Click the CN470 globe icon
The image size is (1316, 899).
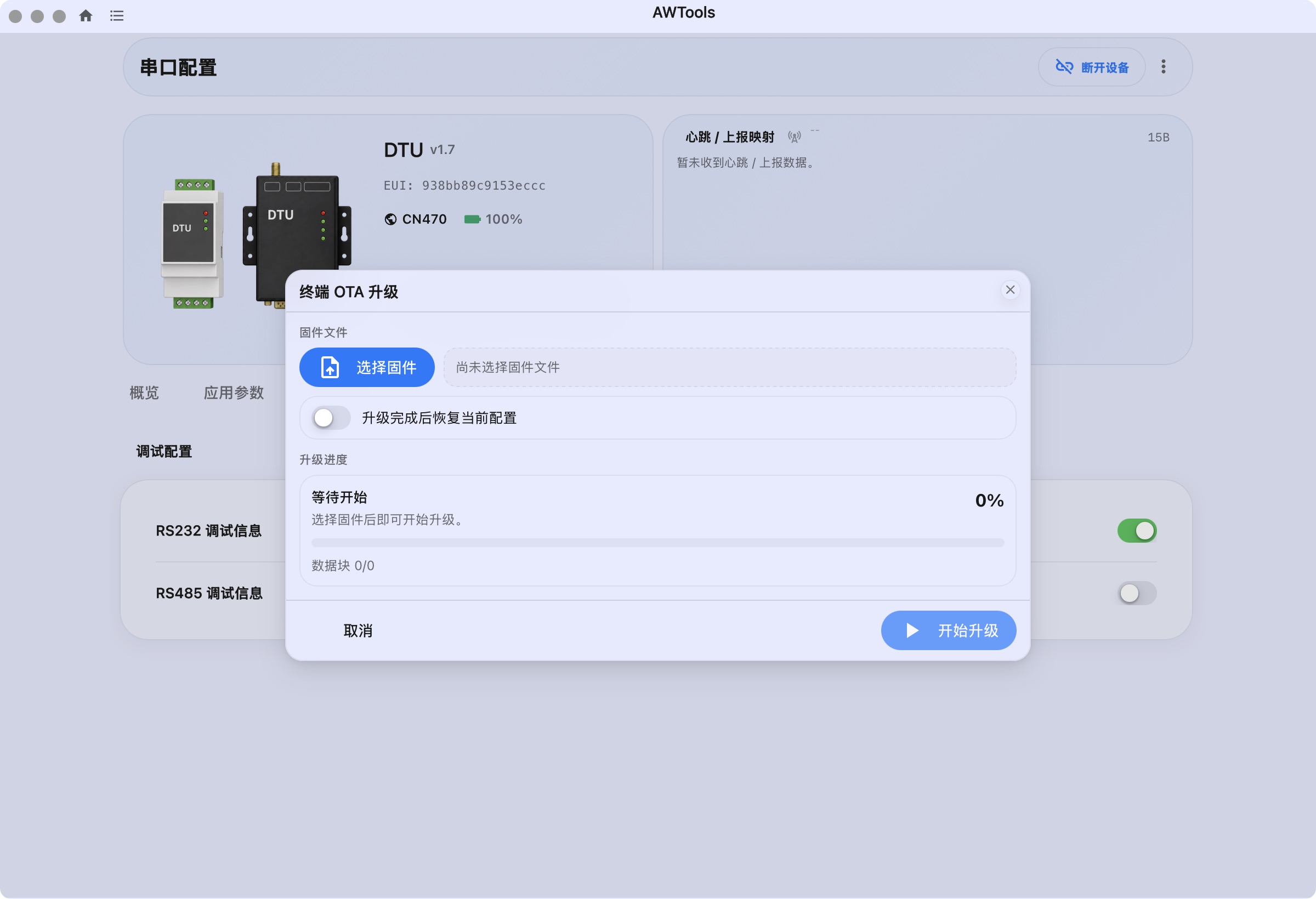[x=390, y=219]
